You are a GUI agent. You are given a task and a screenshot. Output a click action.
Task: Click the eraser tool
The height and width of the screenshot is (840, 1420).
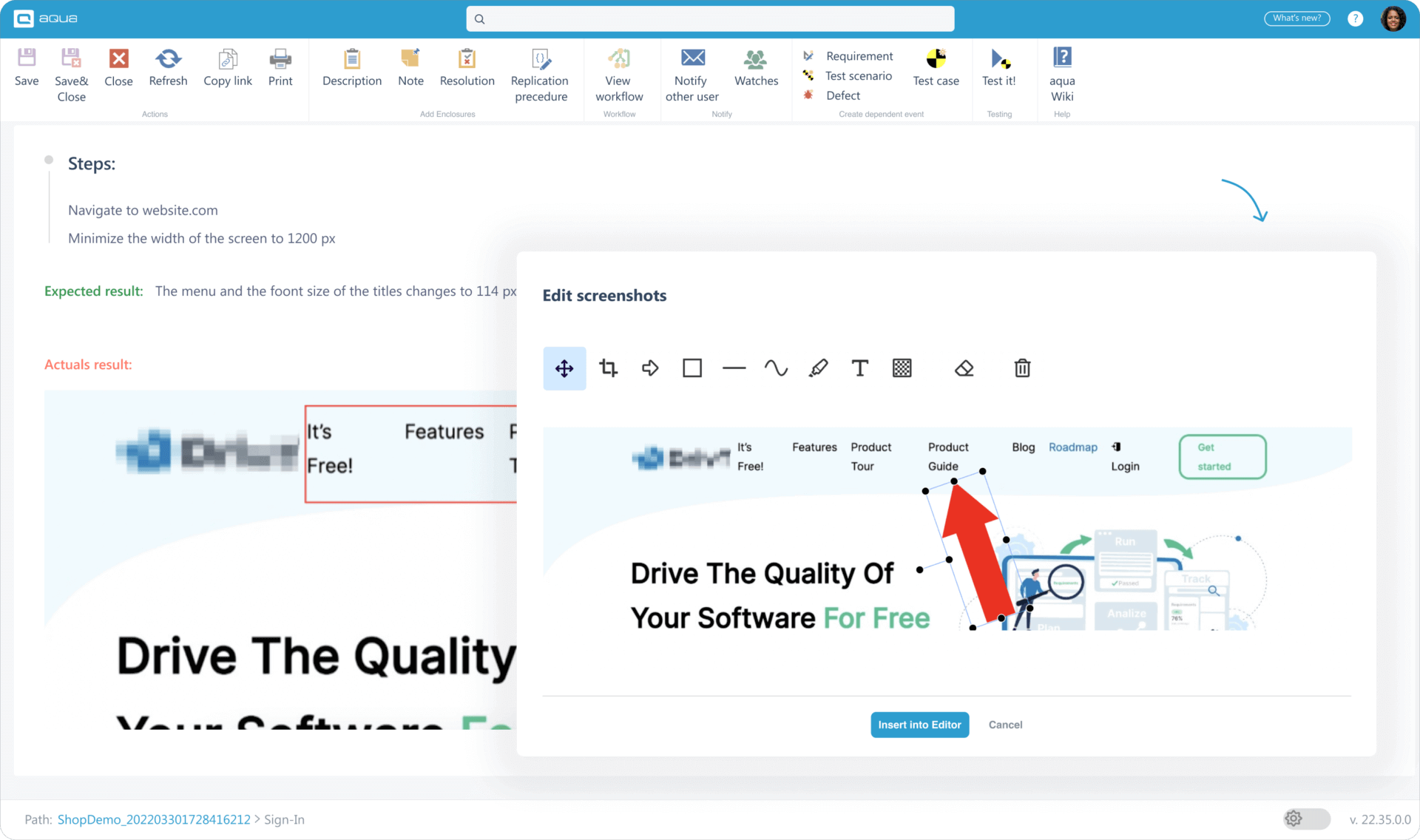coord(964,367)
